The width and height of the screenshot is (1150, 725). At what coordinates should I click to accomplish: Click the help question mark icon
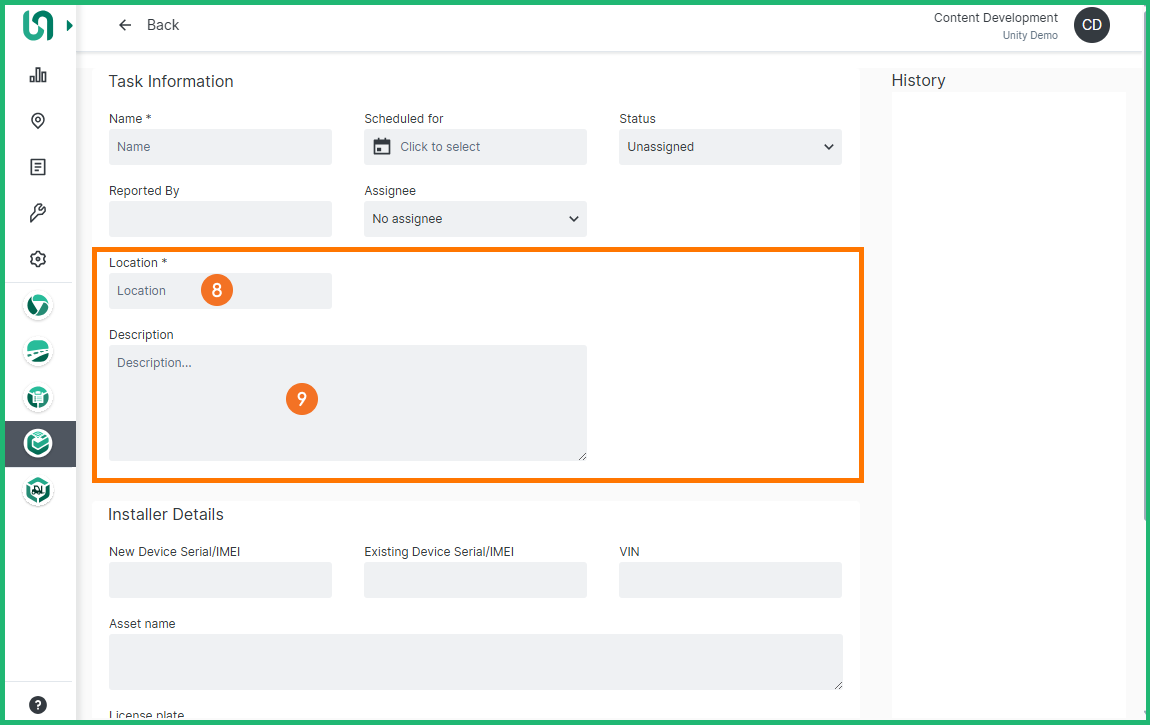click(38, 704)
